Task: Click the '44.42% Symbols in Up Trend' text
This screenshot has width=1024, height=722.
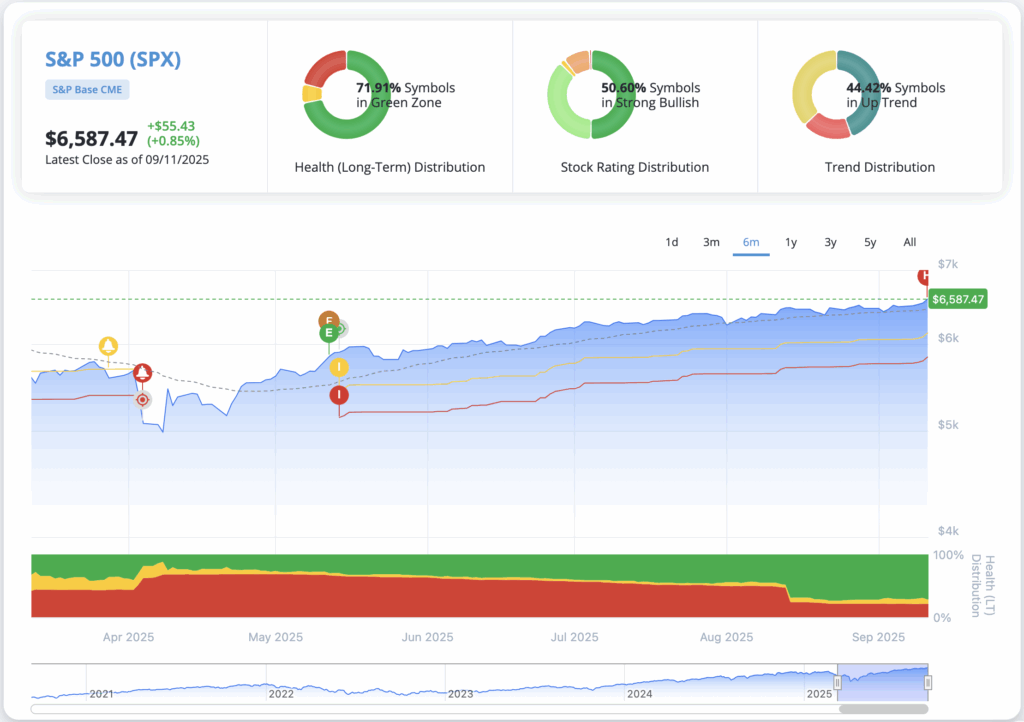Action: (x=896, y=95)
